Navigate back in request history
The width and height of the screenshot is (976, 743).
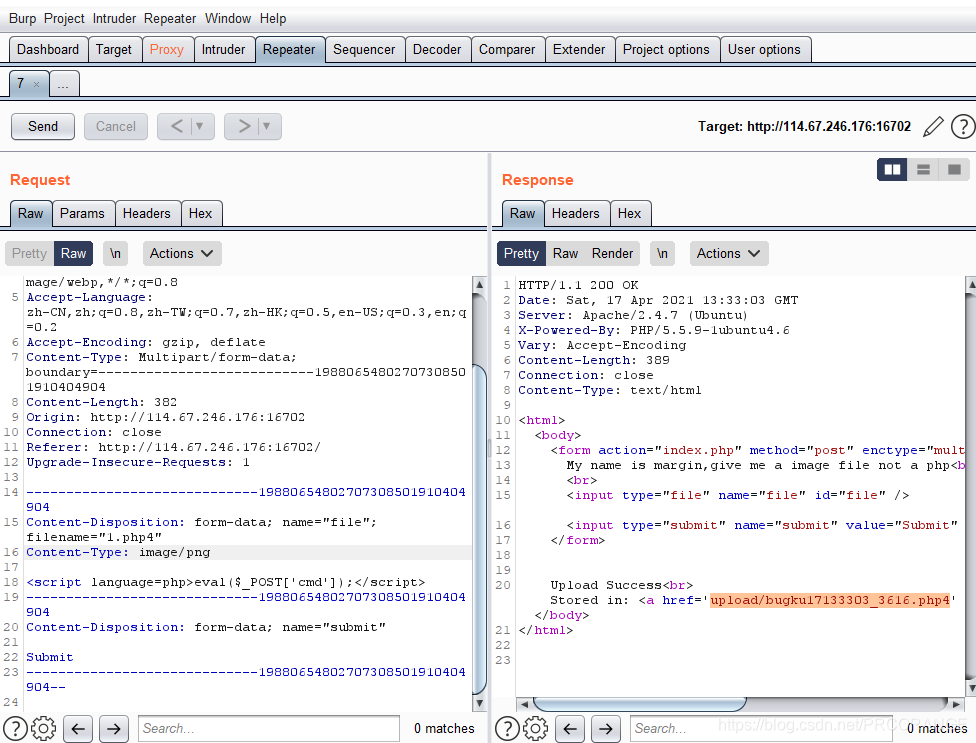[x=177, y=126]
